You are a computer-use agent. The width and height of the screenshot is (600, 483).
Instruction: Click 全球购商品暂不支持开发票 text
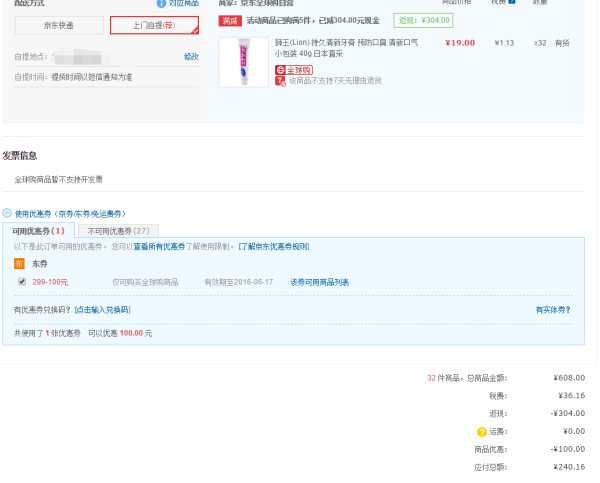59,179
